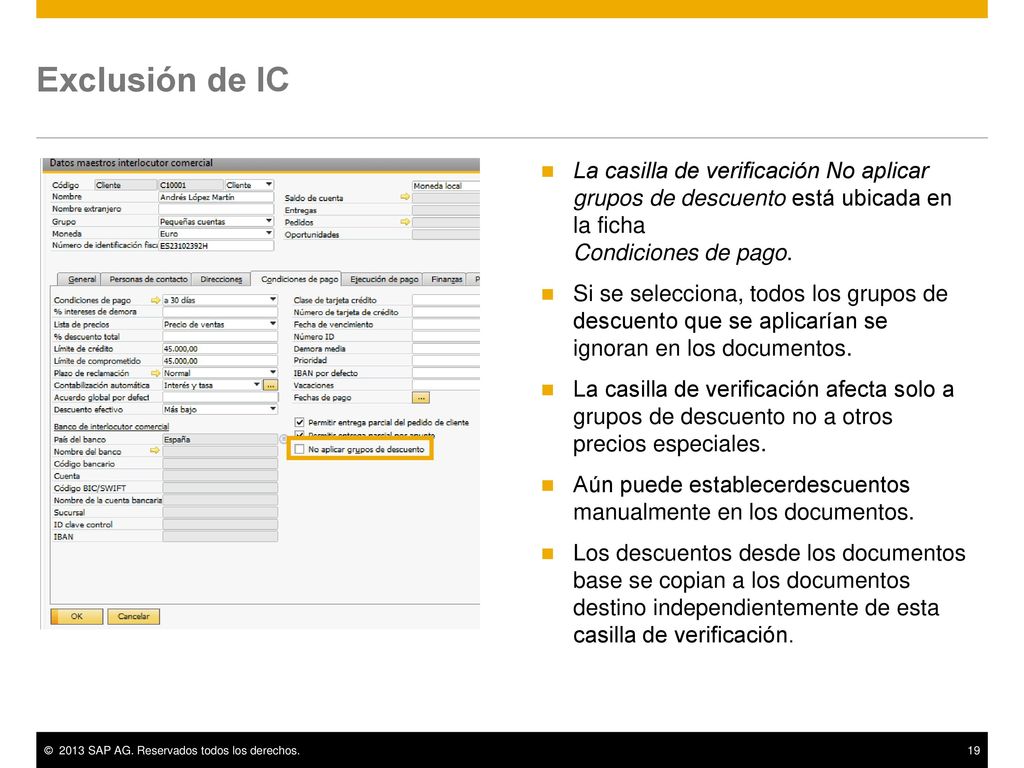1024x768 pixels.
Task: Click the Límite de comprometido field
Action: pos(220,360)
